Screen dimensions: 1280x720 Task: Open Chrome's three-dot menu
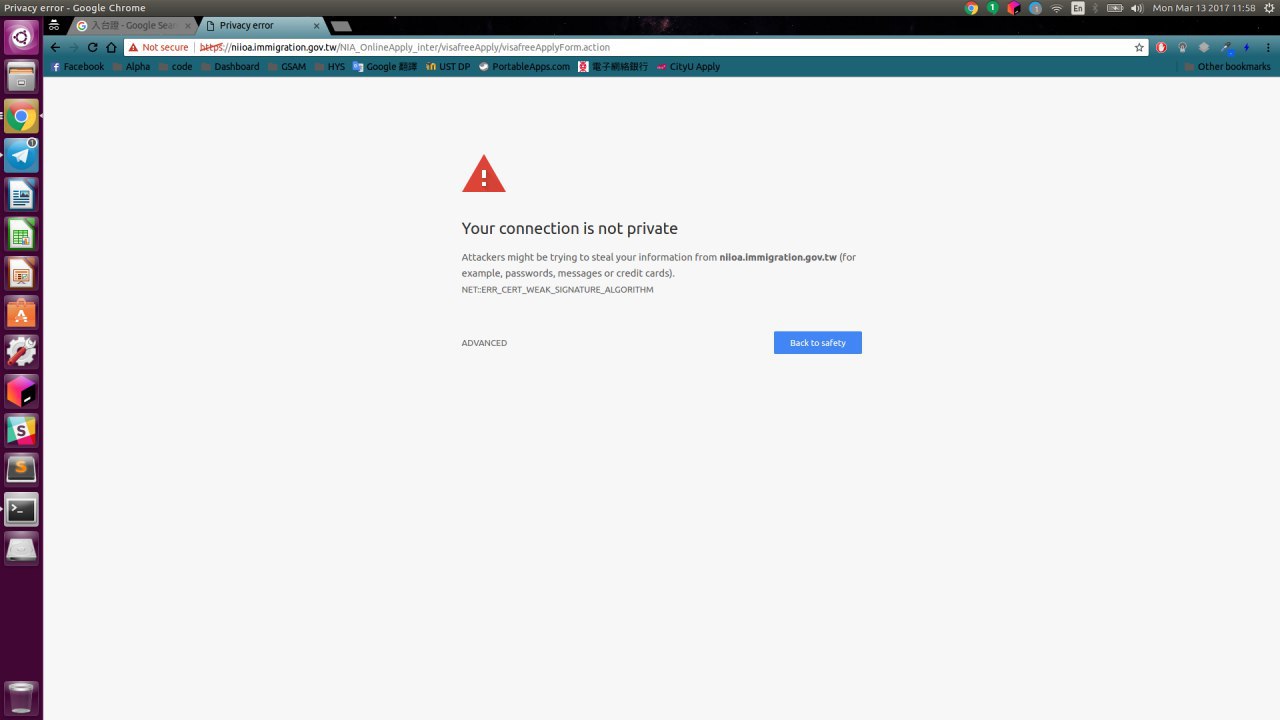click(x=1268, y=47)
